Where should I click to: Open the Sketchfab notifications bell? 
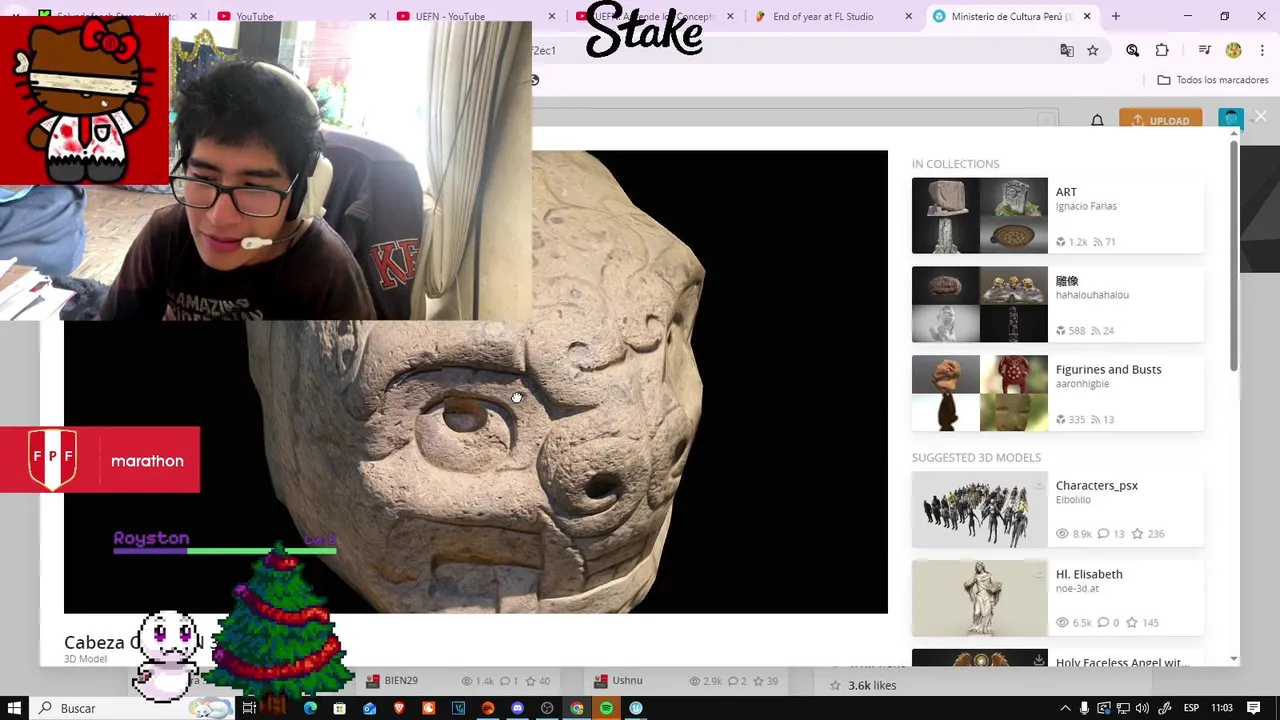pyautogui.click(x=1097, y=120)
